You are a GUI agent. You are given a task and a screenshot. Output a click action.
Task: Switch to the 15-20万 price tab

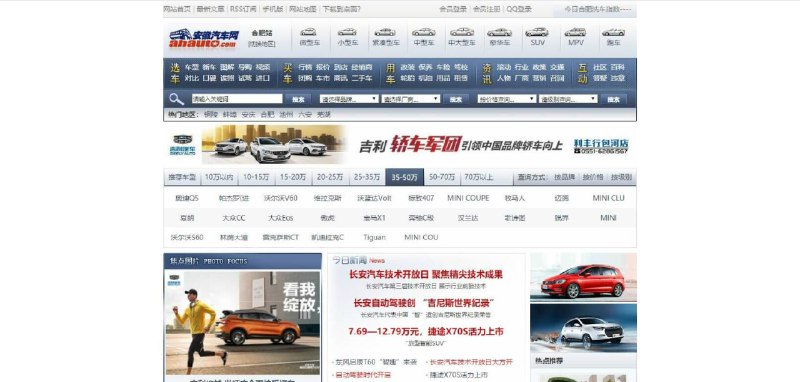tap(293, 177)
